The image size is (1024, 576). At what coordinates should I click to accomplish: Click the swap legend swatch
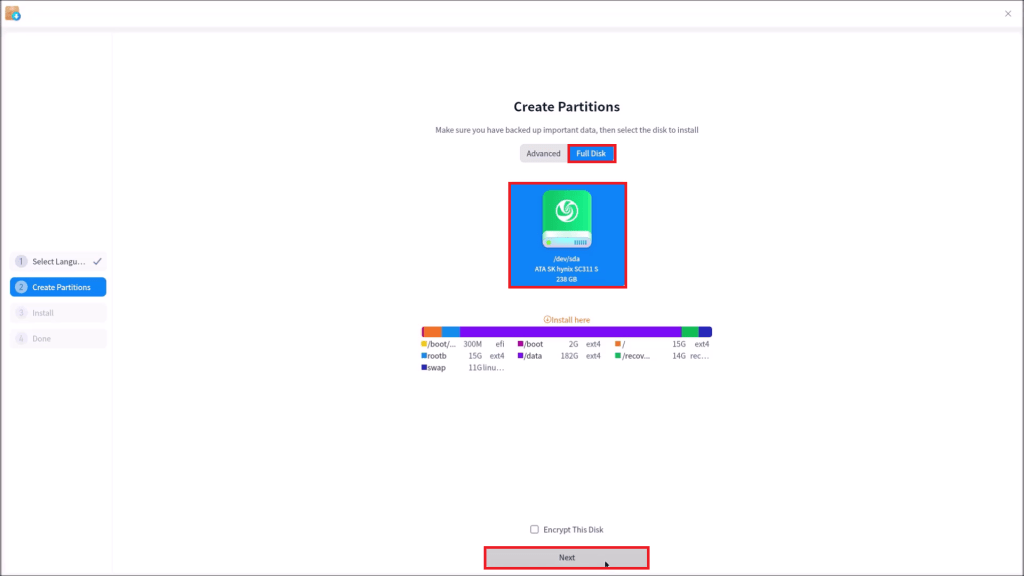[x=424, y=368]
